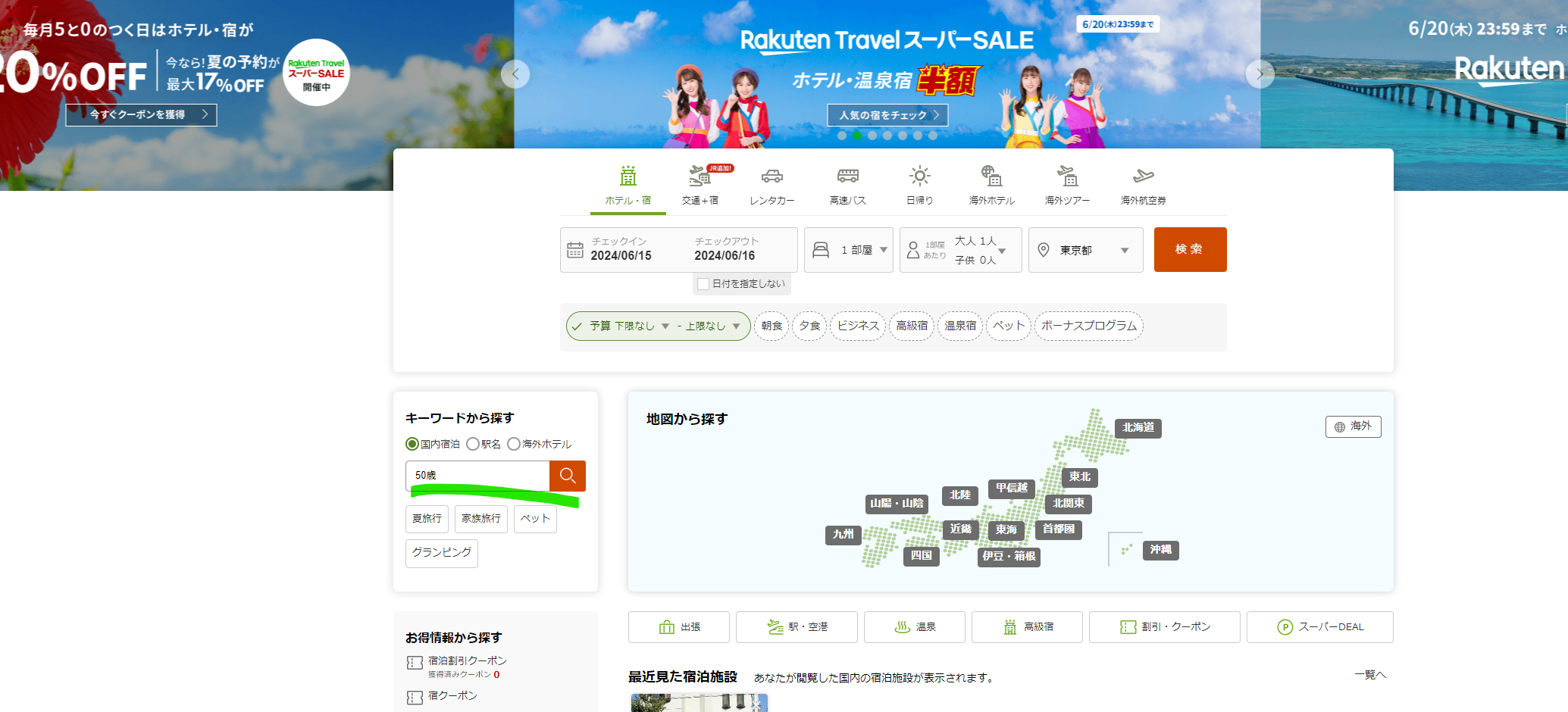The image size is (1568, 712).
Task: Click the calendar icon beside check-in date
Action: pos(575,249)
